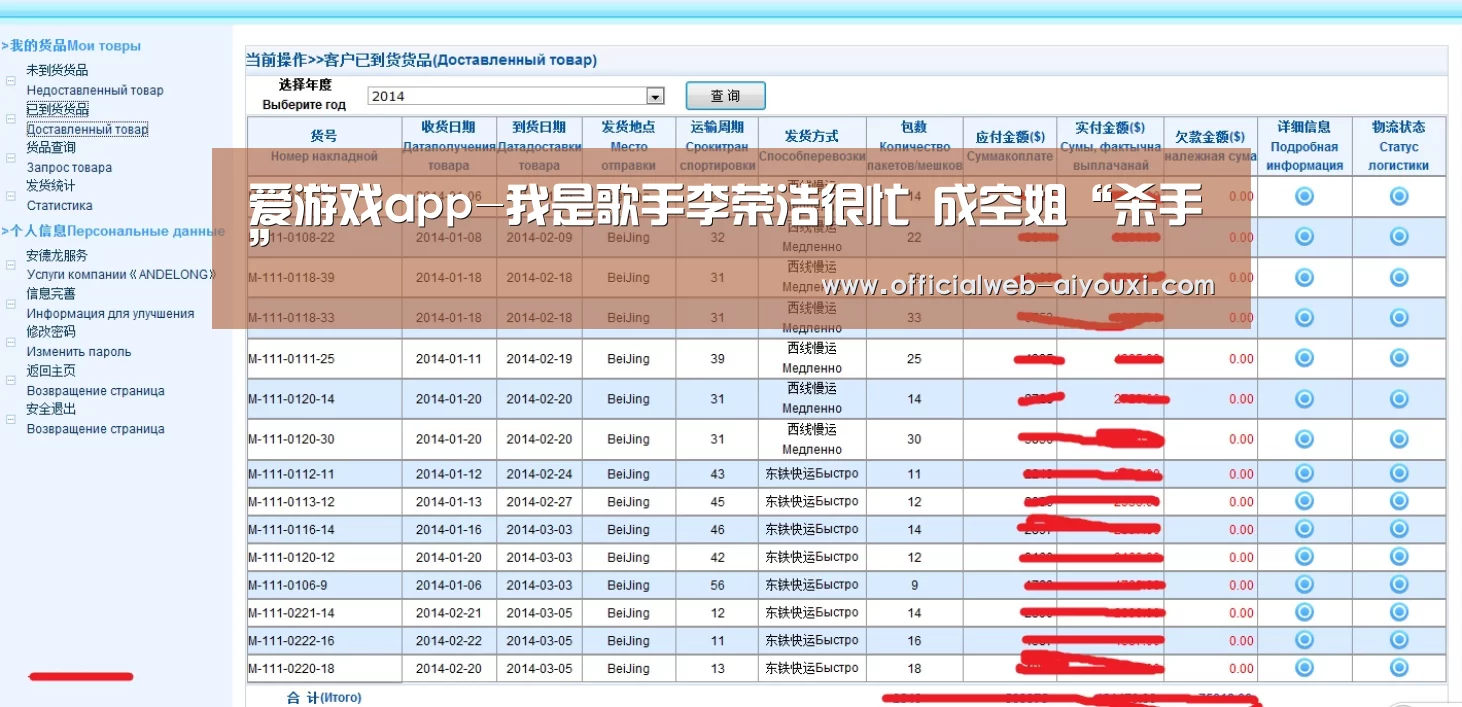Open 修改密码 change password link

click(78, 341)
